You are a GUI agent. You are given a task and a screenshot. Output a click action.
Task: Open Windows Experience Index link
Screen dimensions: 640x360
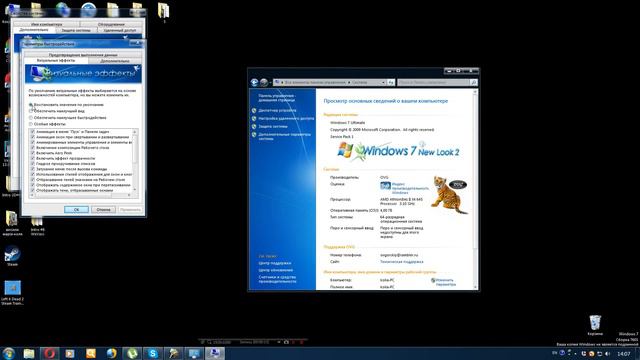pos(410,188)
